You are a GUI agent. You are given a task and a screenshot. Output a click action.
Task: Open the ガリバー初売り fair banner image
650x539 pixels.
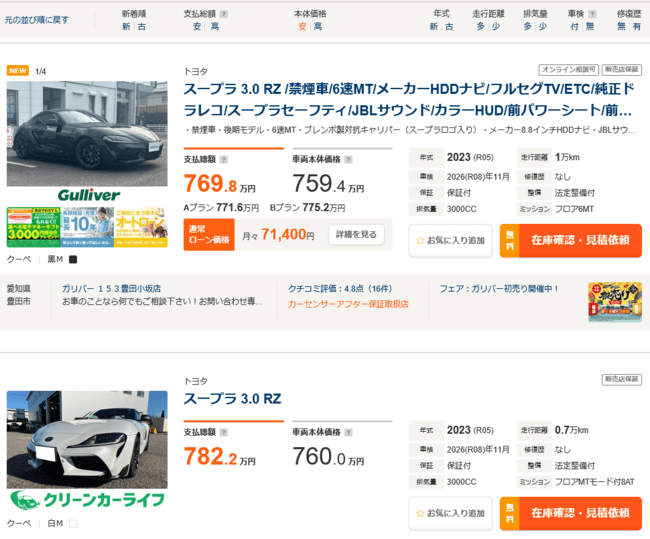pyautogui.click(x=614, y=301)
